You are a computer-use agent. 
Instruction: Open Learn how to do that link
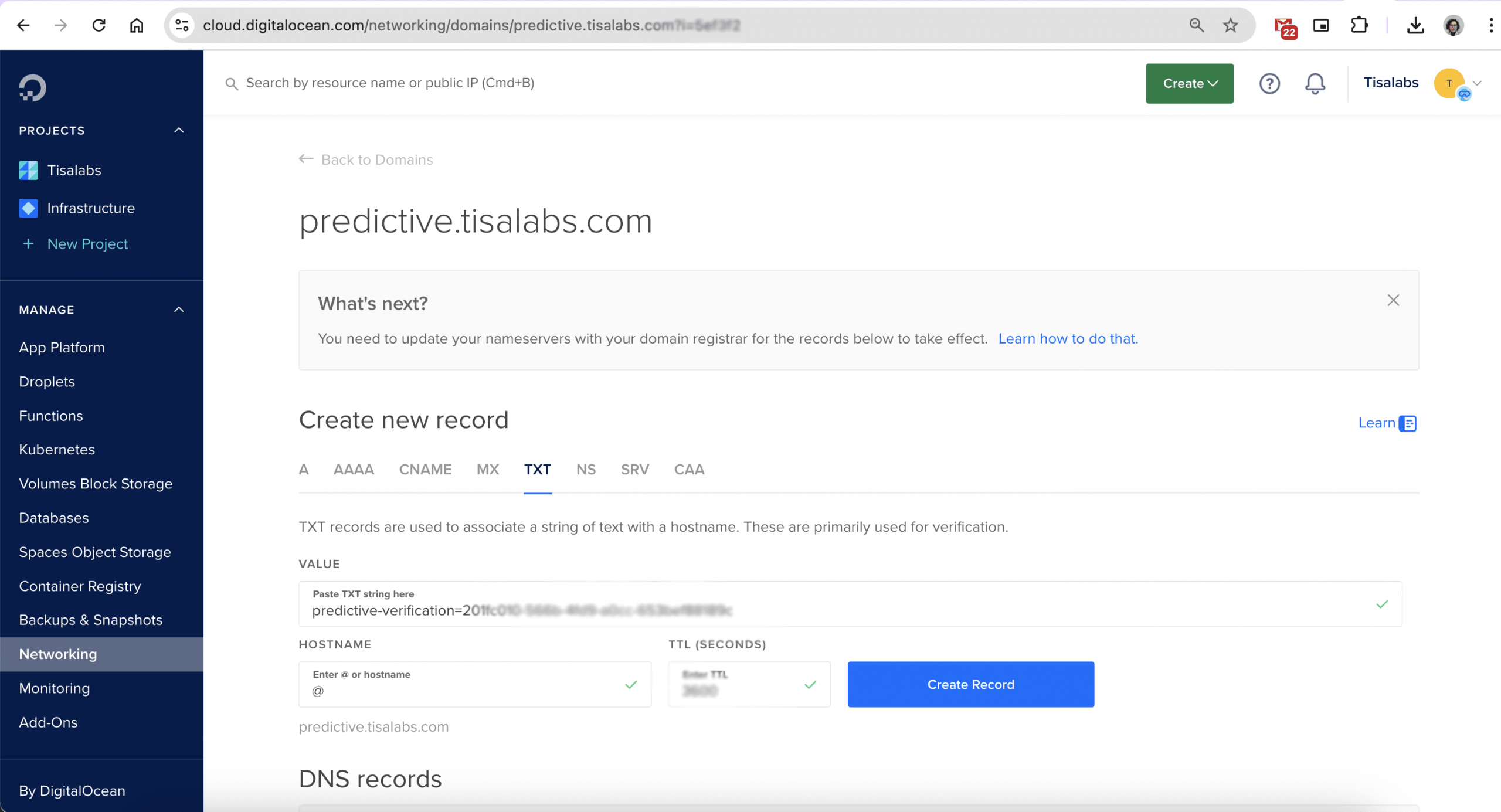click(x=1068, y=339)
